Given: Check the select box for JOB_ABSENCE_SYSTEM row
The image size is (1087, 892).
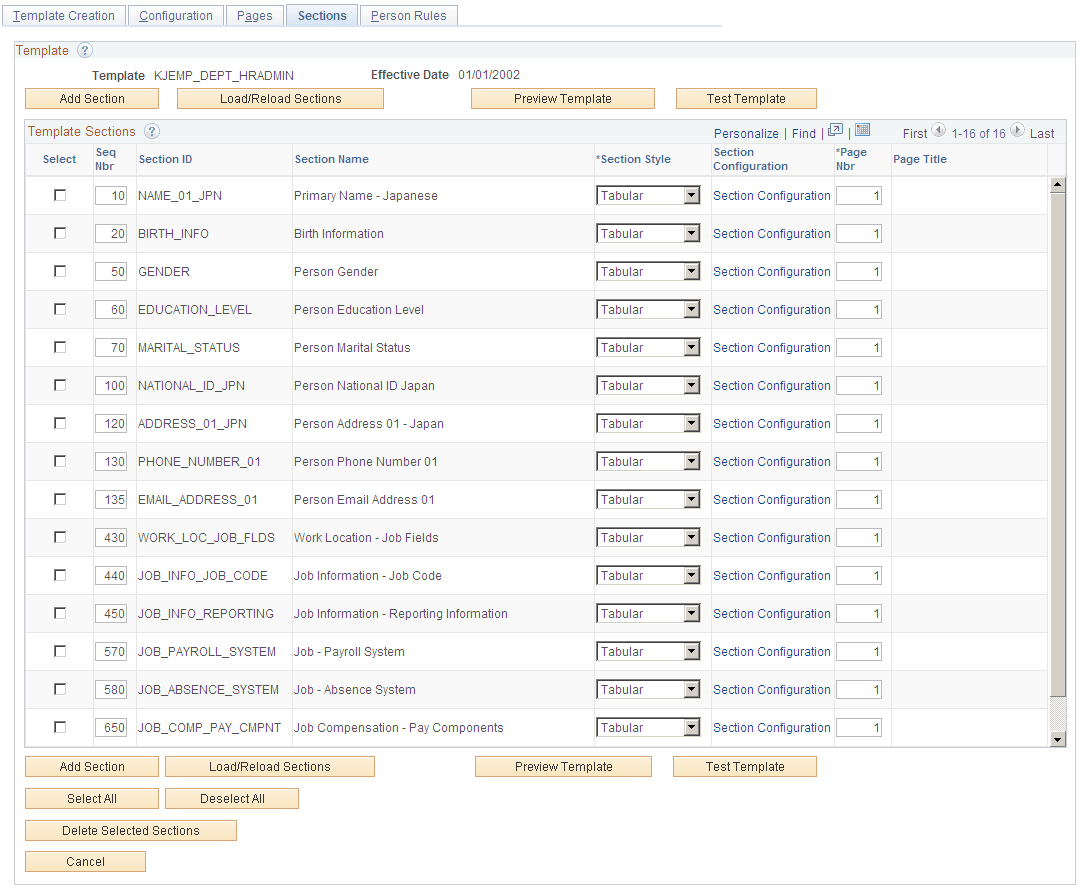Looking at the screenshot, I should pos(59,689).
